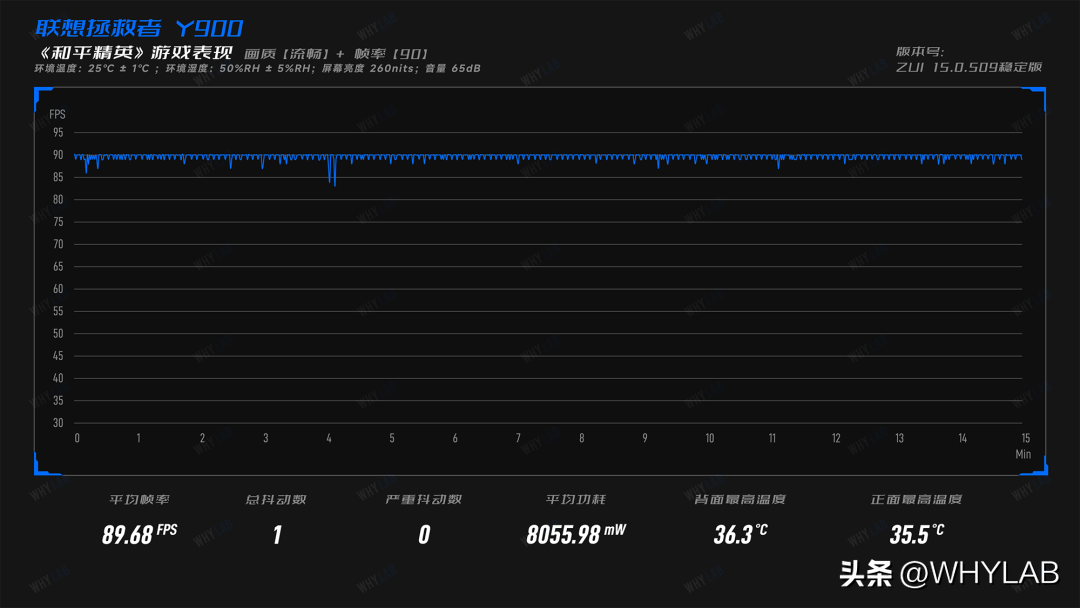Click the deepest frame-rate dip near minute 4

(x=335, y=183)
